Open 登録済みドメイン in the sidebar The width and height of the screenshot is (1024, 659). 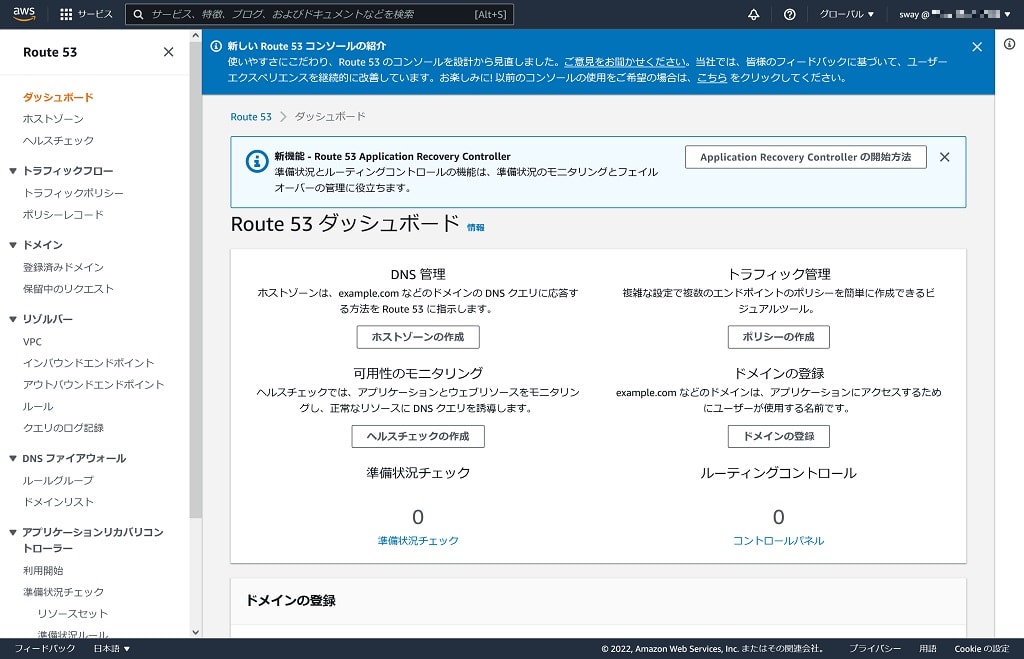click(x=63, y=266)
